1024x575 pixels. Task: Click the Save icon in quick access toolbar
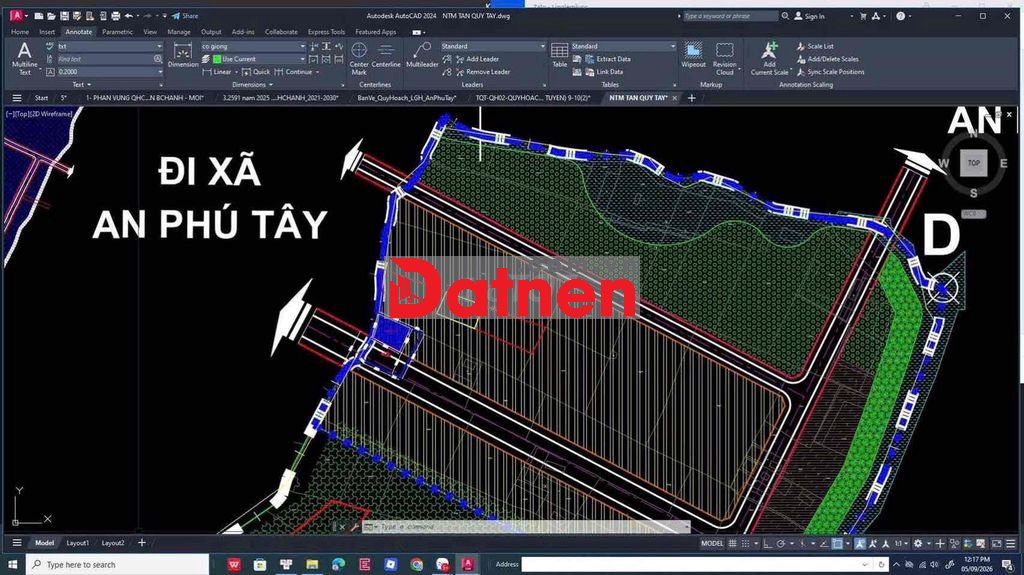[64, 16]
